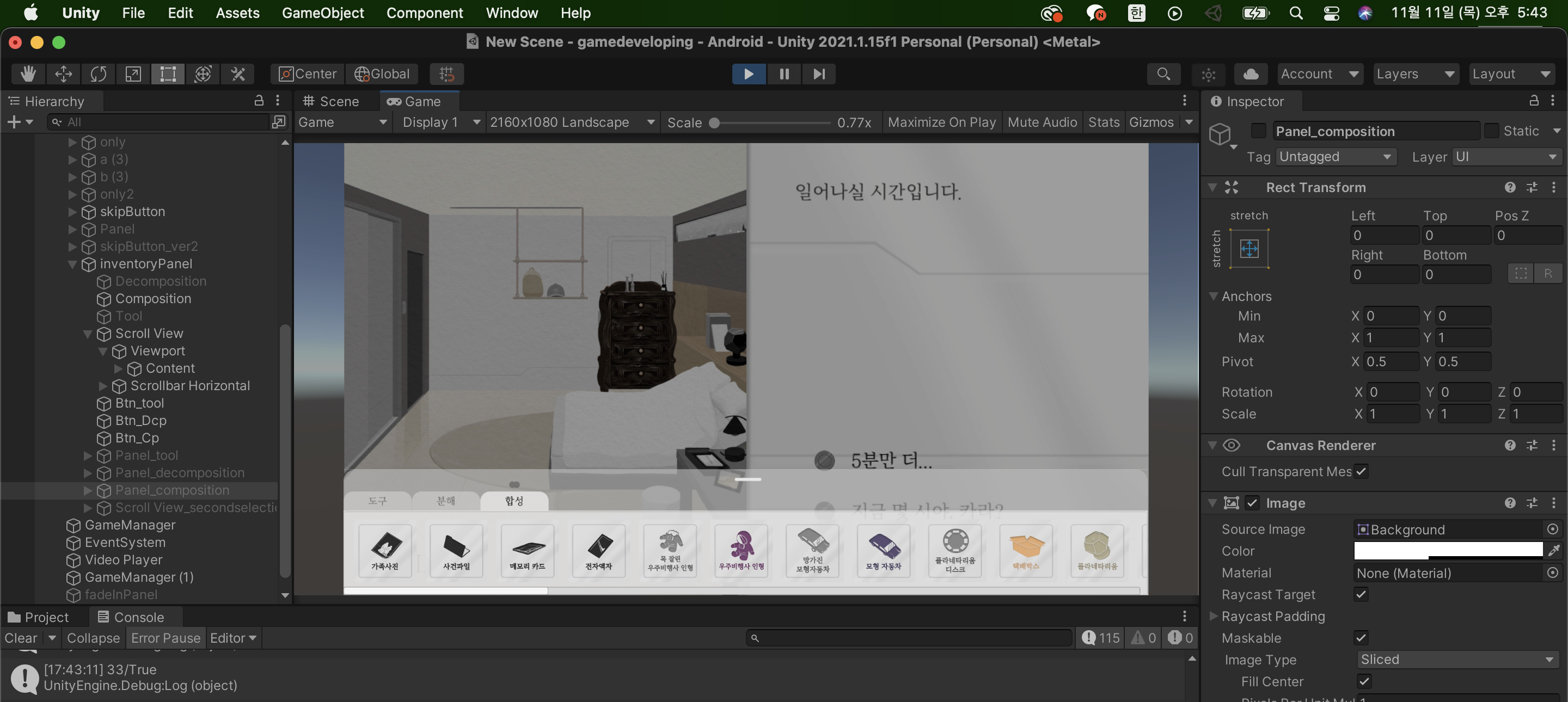Image resolution: width=1568 pixels, height=702 pixels.
Task: Open the Account dropdown
Action: 1319,73
